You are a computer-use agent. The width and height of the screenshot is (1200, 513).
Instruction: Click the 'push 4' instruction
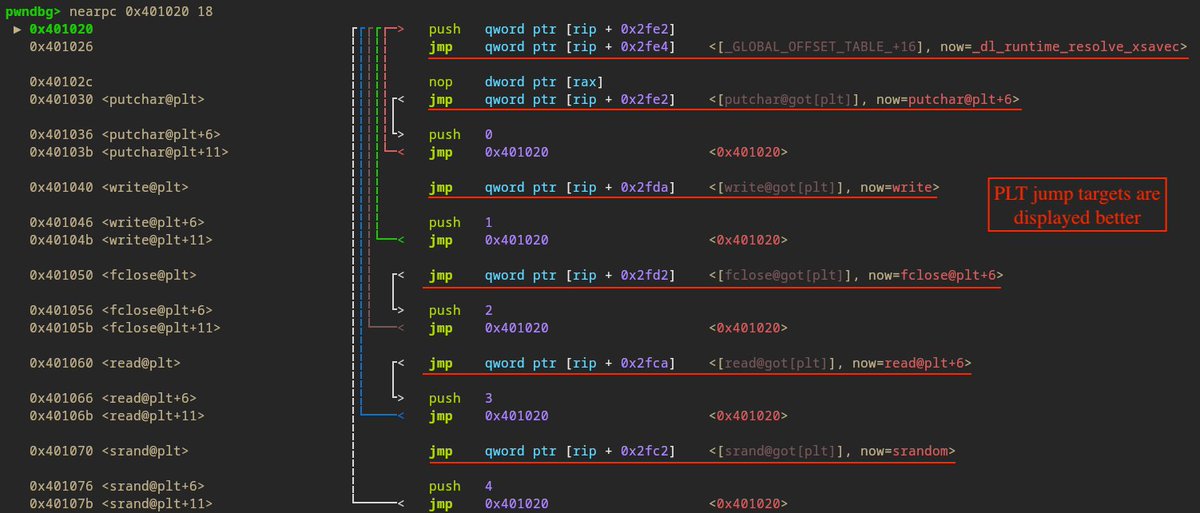point(460,487)
